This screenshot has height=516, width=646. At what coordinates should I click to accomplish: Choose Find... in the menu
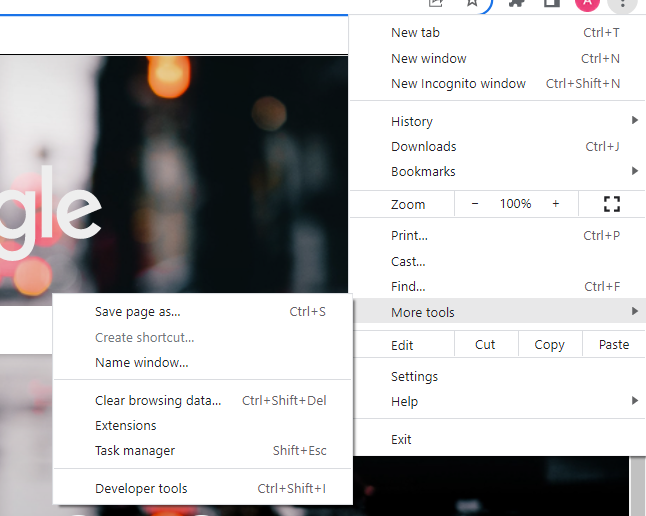[x=497, y=286]
